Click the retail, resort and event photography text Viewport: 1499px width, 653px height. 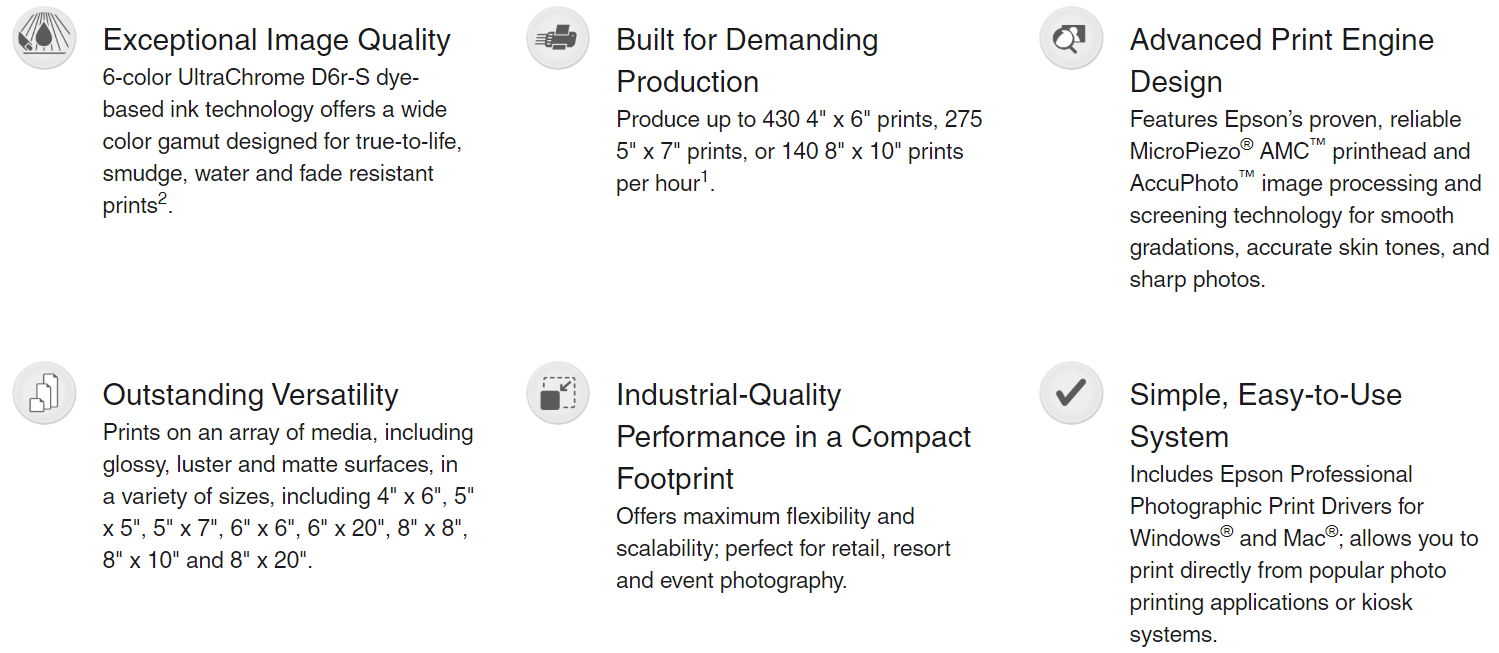pos(783,549)
